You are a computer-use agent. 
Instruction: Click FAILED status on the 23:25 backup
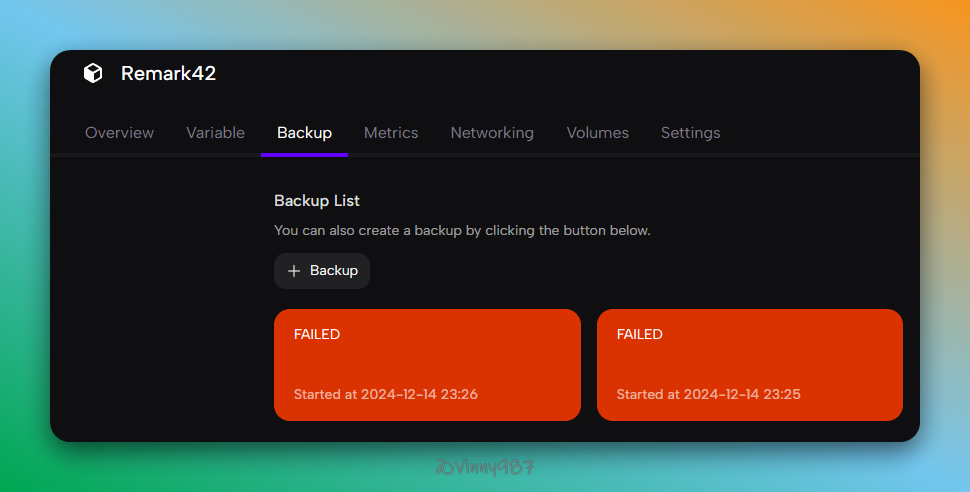(639, 335)
